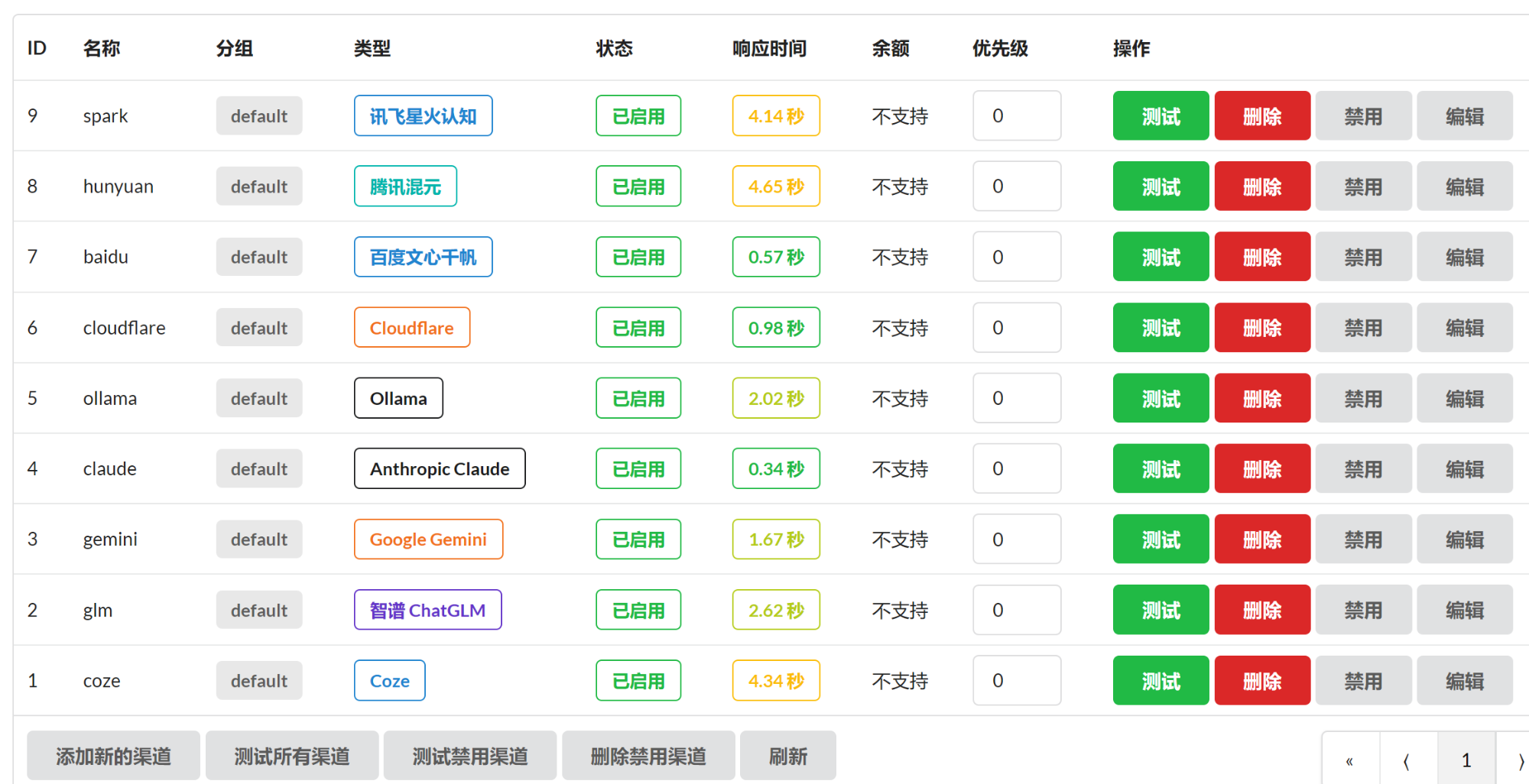Screen dimensions: 1529x784
Task: Sort by 响应时间 column header
Action: click(769, 48)
